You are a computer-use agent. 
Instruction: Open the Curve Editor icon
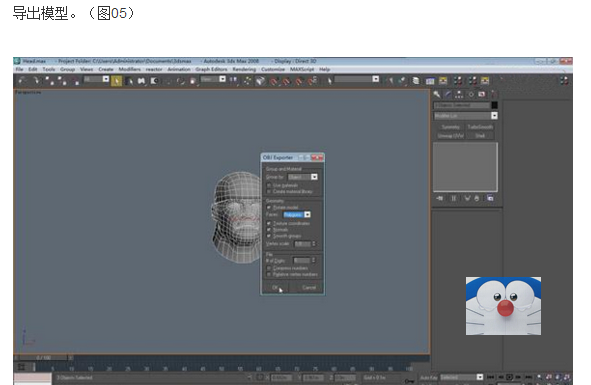pyautogui.click(x=430, y=81)
